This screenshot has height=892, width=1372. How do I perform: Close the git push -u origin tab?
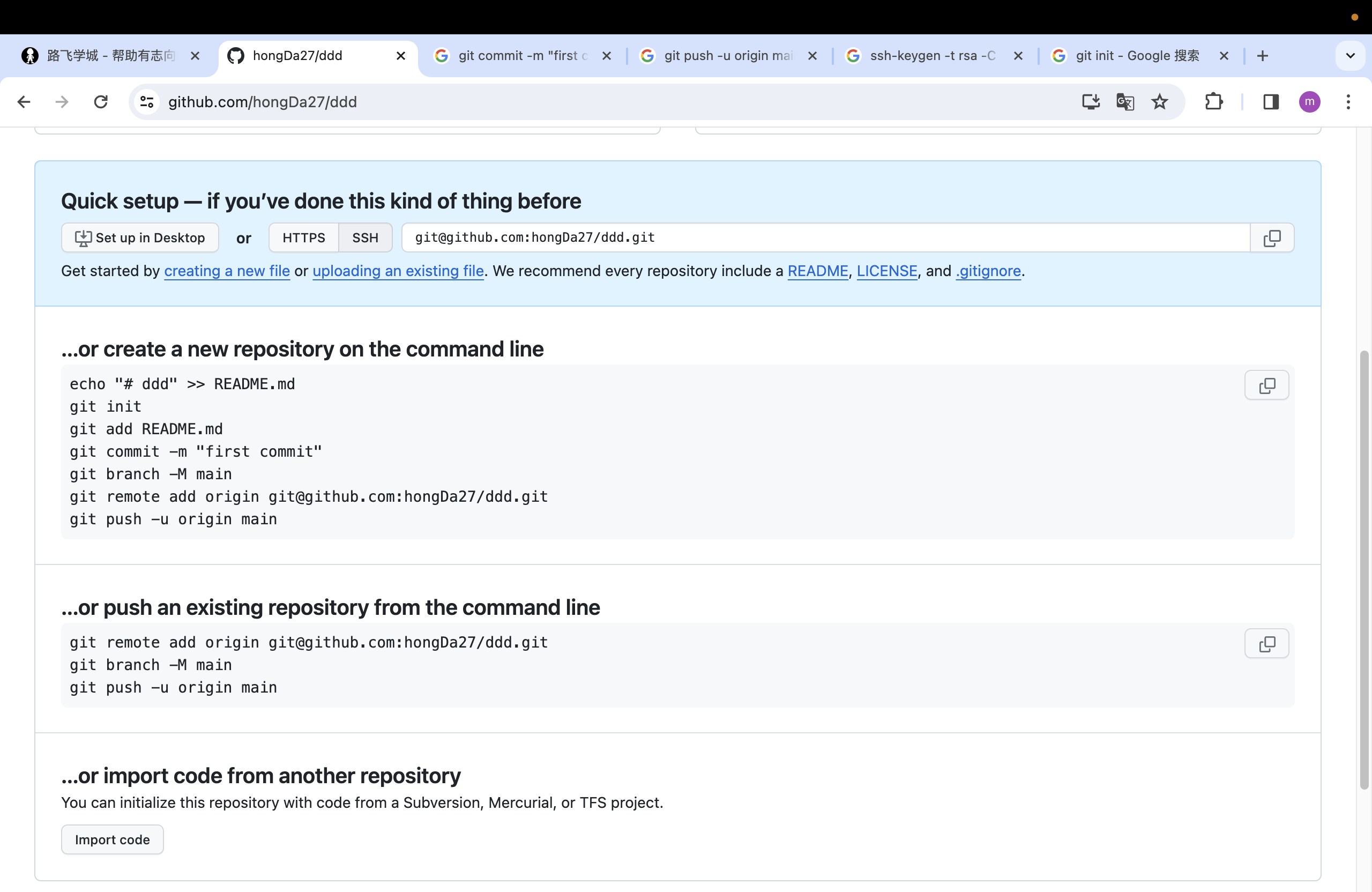tap(812, 55)
